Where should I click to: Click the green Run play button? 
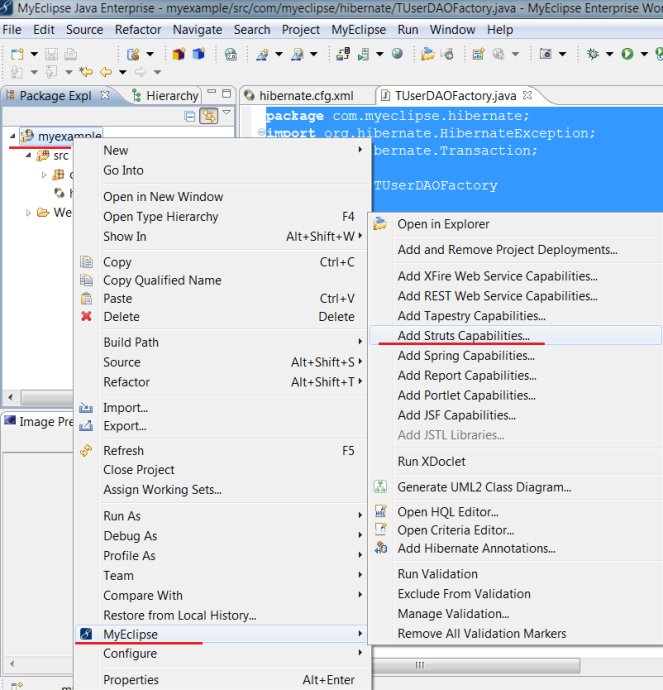pos(627,54)
